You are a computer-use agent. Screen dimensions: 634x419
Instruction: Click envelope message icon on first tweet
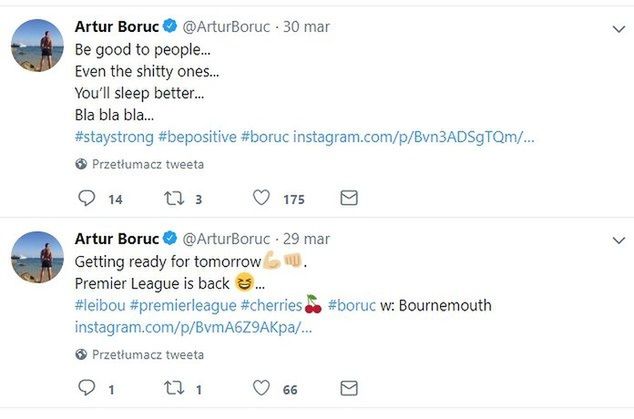click(348, 198)
